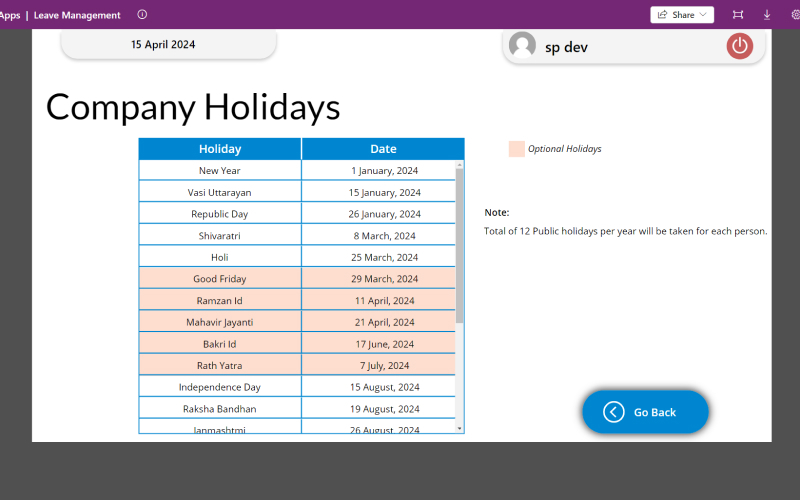This screenshot has height=500, width=800.
Task: Select the Ramzan Id cell
Action: coord(220,301)
